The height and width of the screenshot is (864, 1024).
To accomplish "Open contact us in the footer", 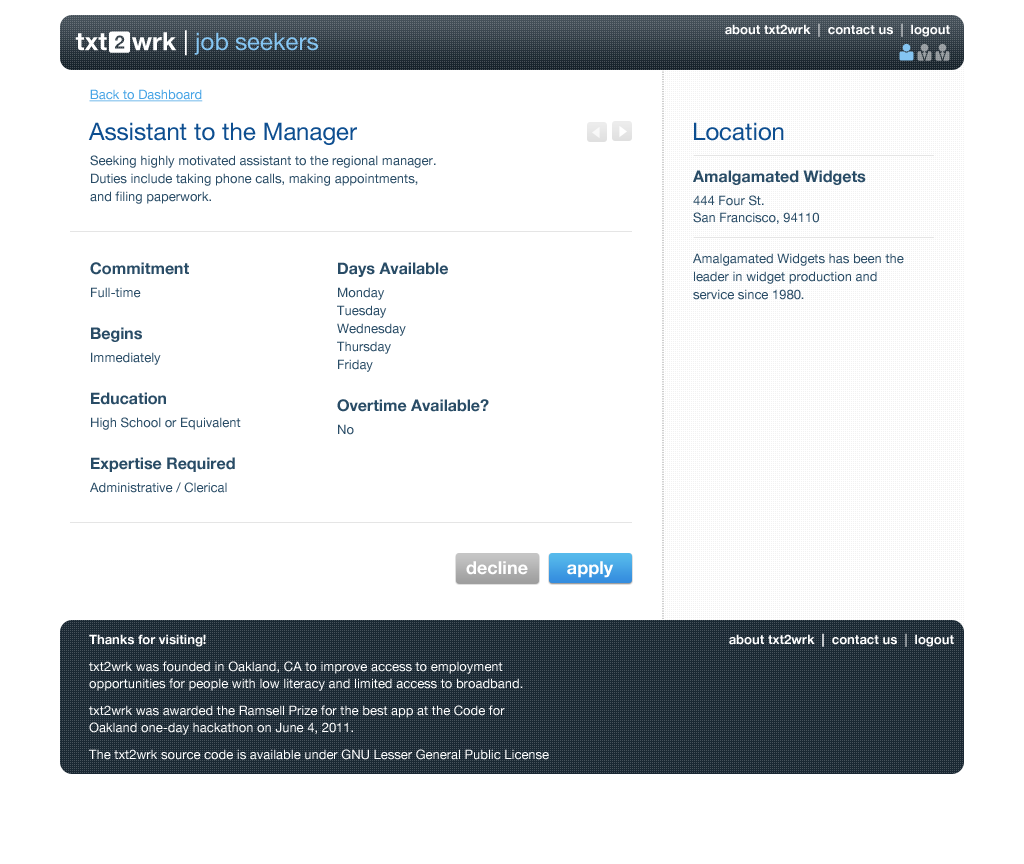I will click(864, 639).
